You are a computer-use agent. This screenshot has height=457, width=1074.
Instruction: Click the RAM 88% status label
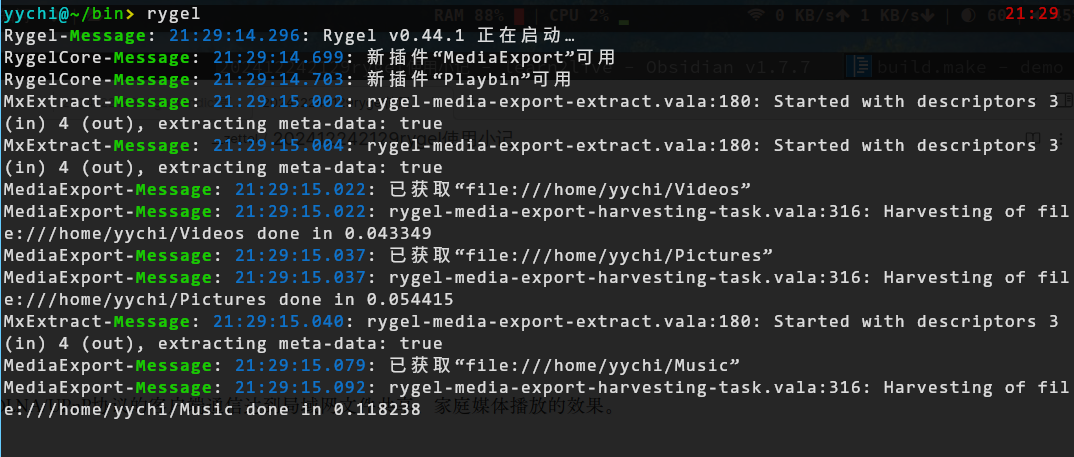tap(470, 14)
